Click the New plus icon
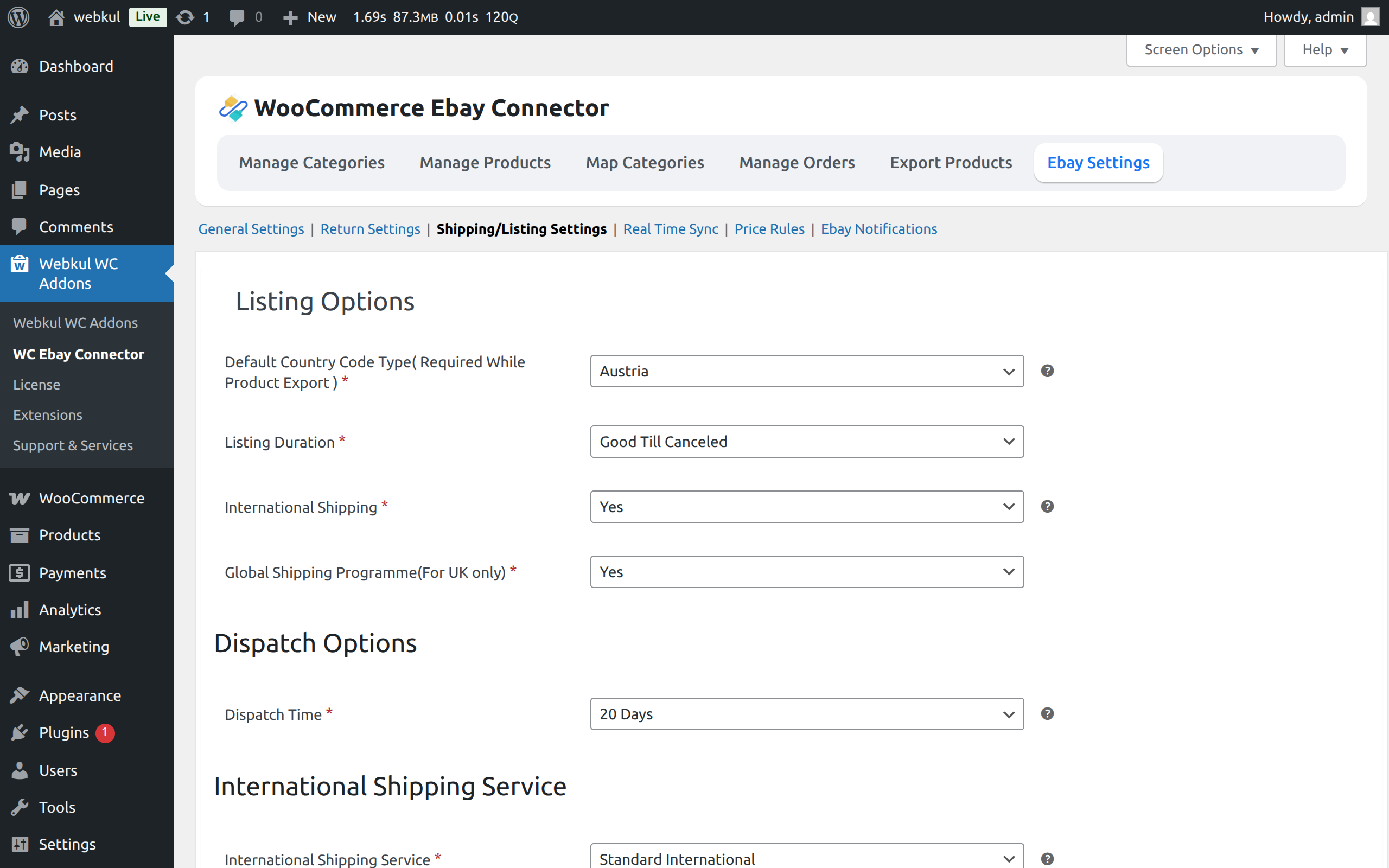 290,17
